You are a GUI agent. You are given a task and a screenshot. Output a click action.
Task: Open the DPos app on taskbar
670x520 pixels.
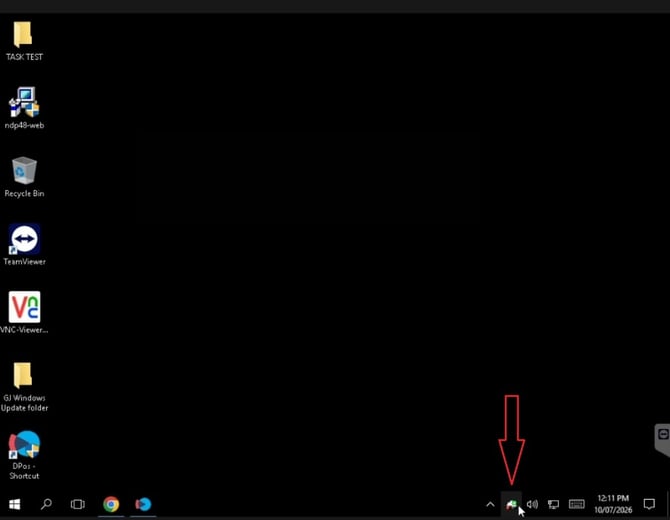(143, 504)
